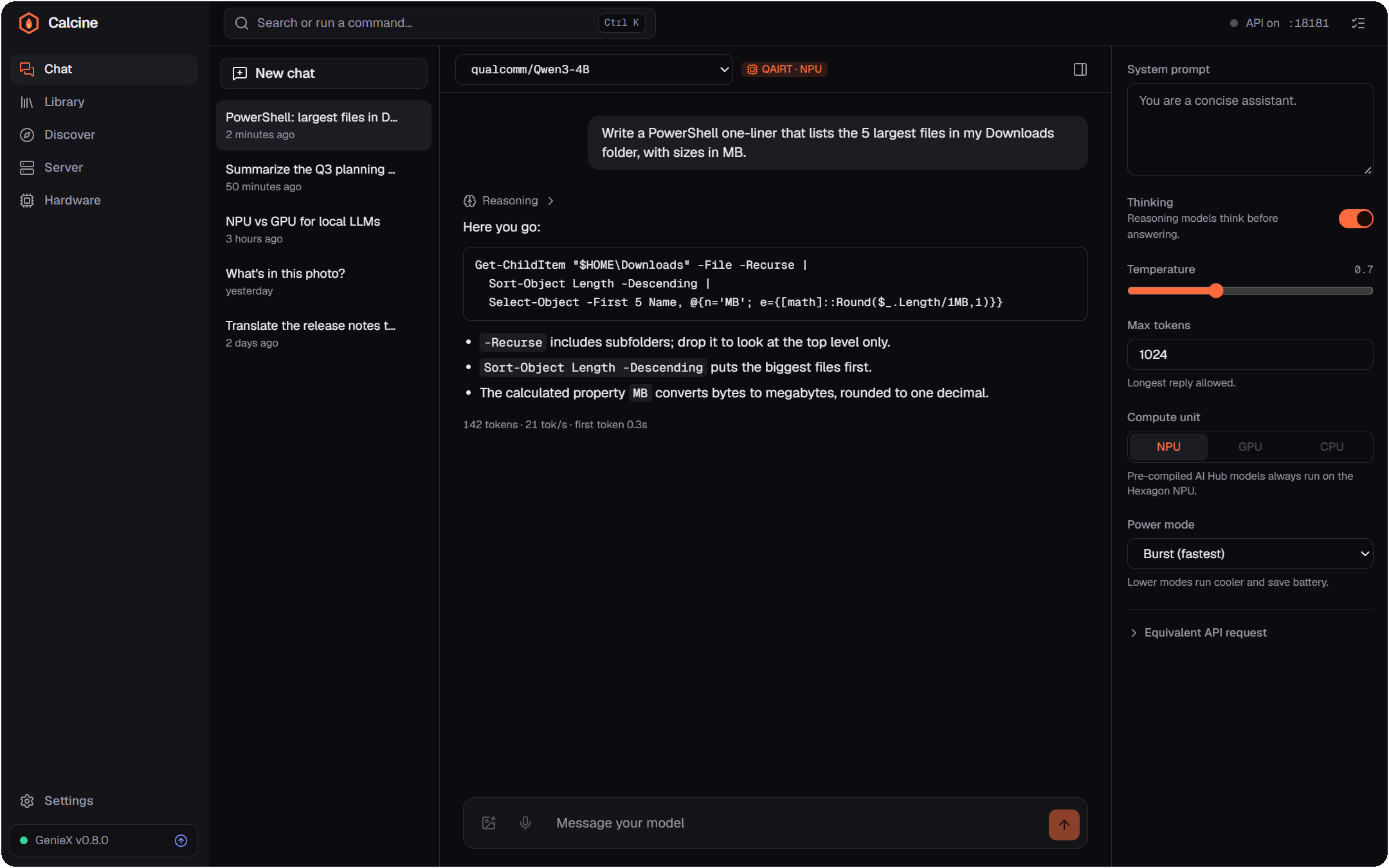
Task: Open the Translate the release notes chat
Action: (x=323, y=334)
